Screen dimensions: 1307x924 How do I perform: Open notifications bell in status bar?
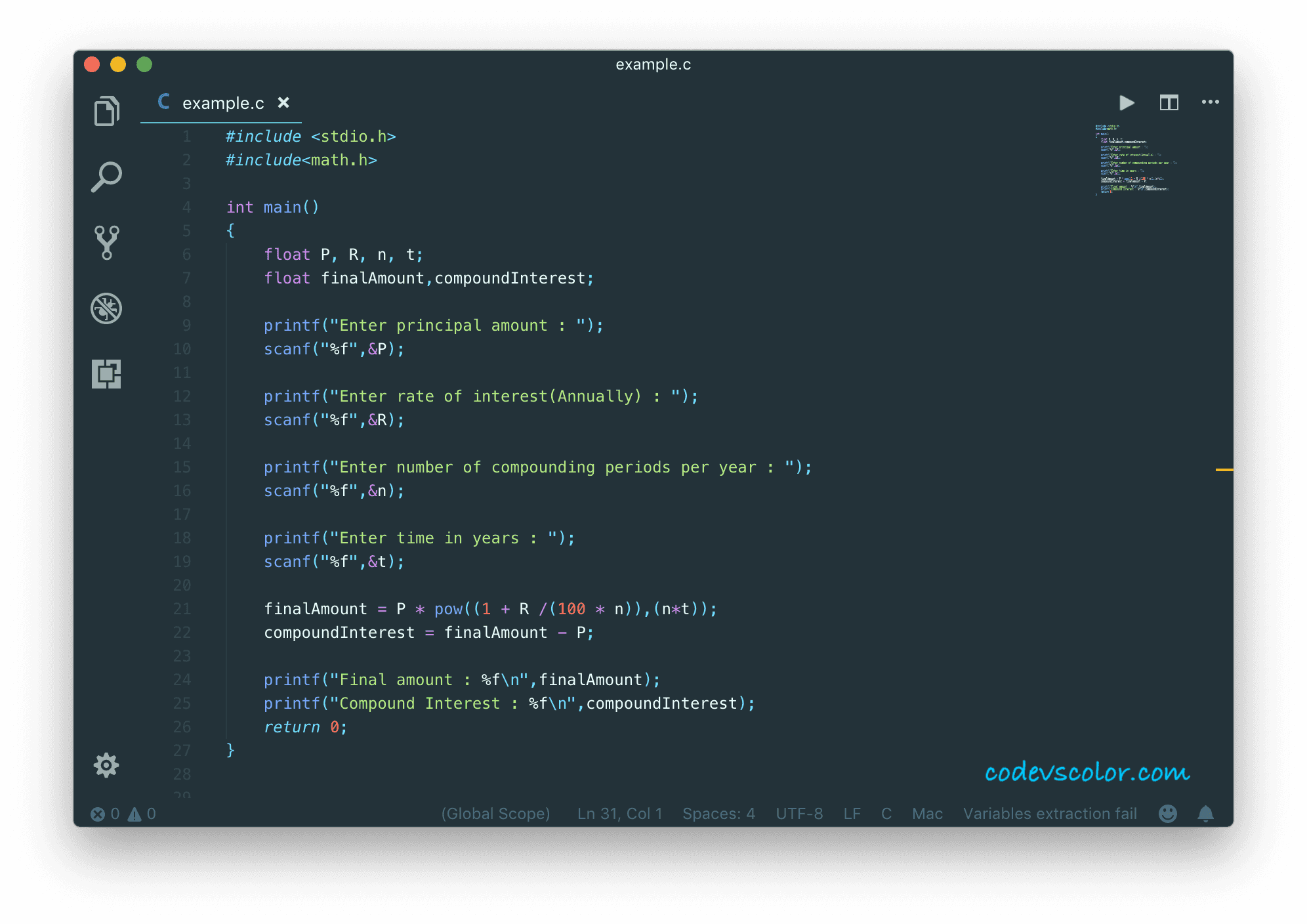click(x=1205, y=814)
